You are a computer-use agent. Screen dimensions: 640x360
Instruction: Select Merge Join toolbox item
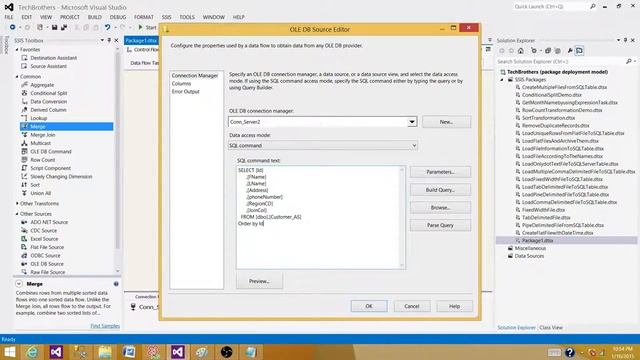pos(42,135)
